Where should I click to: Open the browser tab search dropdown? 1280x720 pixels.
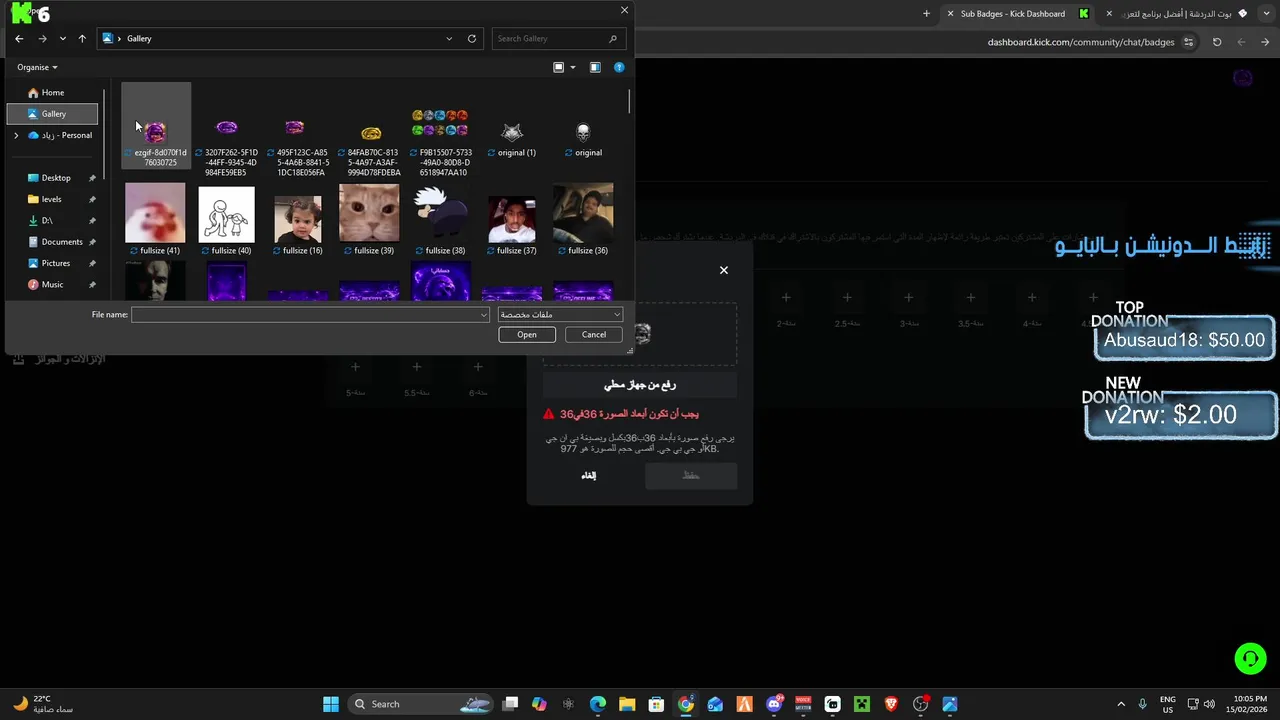[x=1268, y=14]
